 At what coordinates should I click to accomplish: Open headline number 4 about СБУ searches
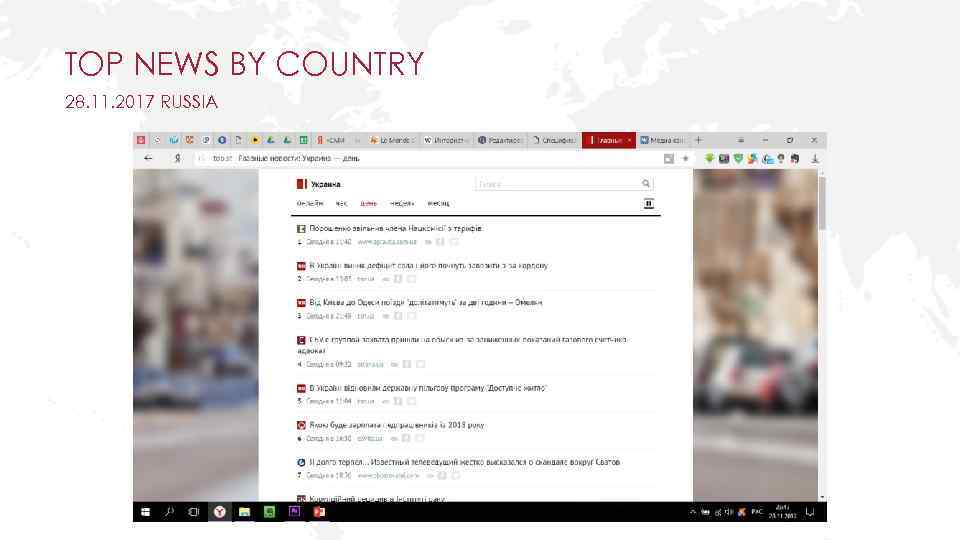(x=462, y=345)
